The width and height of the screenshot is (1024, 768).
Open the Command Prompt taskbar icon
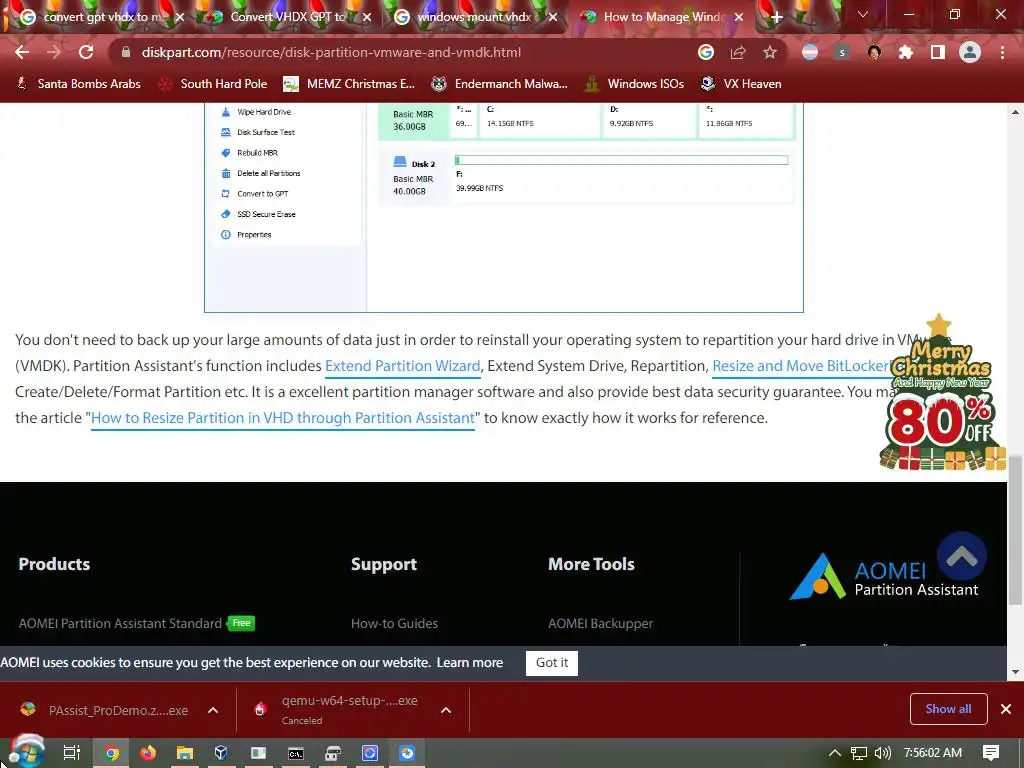(x=296, y=753)
